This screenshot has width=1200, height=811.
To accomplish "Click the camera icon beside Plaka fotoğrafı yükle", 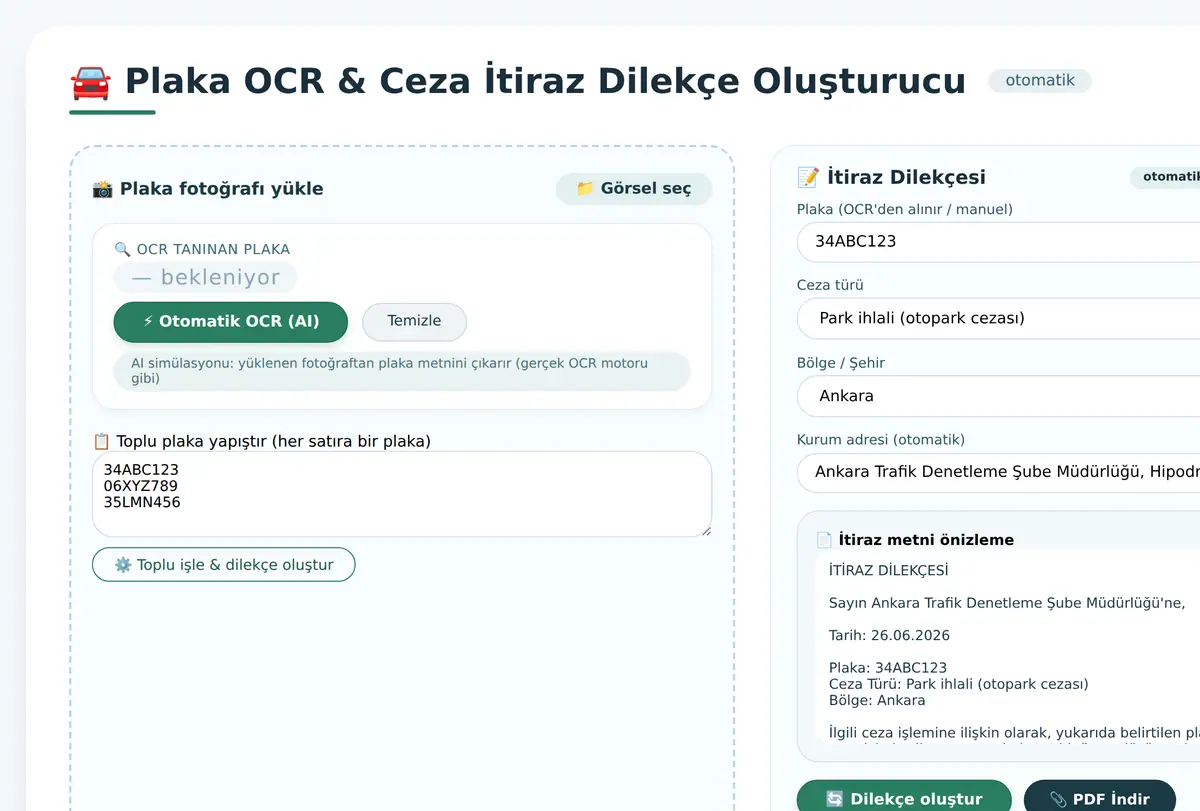I will [102, 189].
